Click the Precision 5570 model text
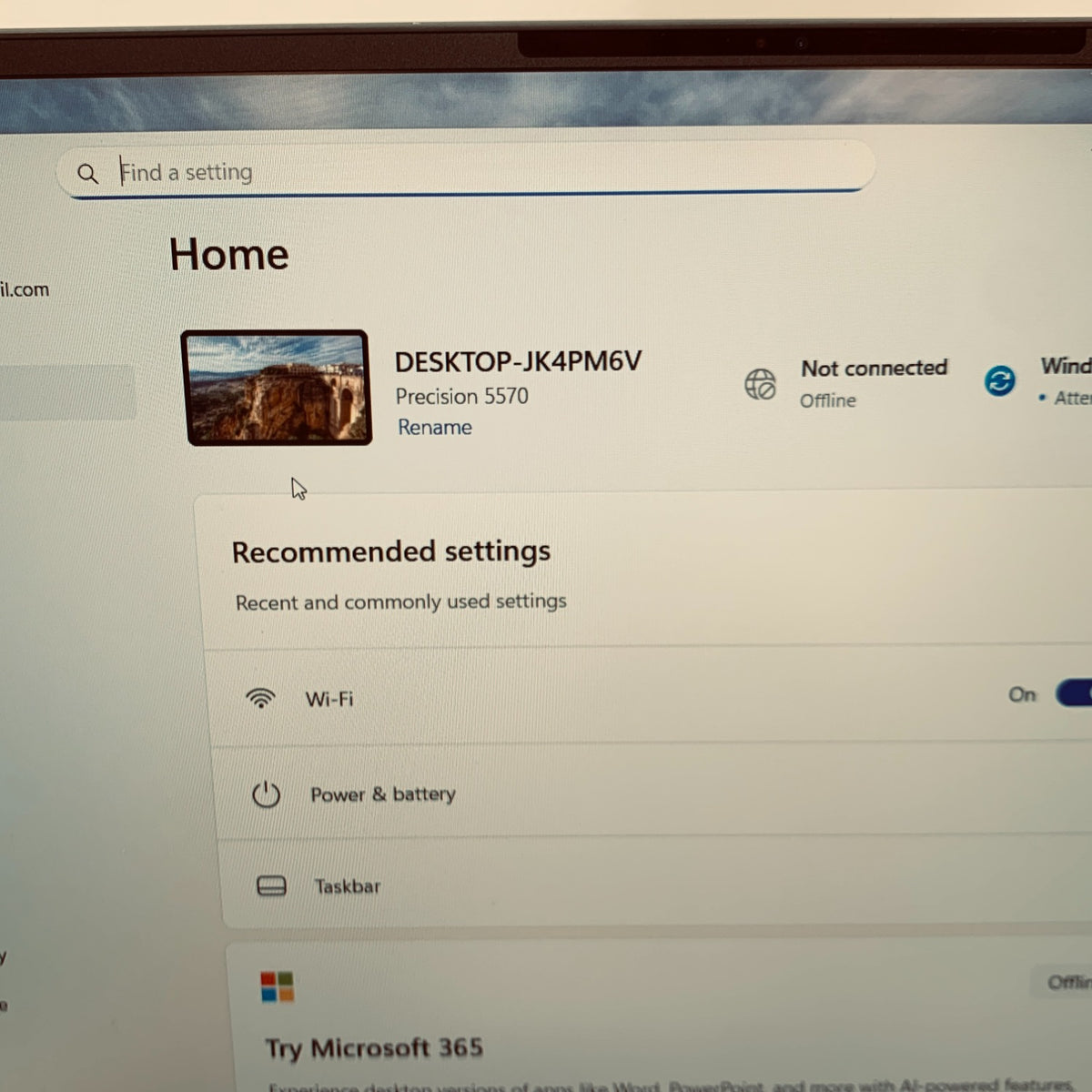The height and width of the screenshot is (1092, 1092). pos(461,396)
